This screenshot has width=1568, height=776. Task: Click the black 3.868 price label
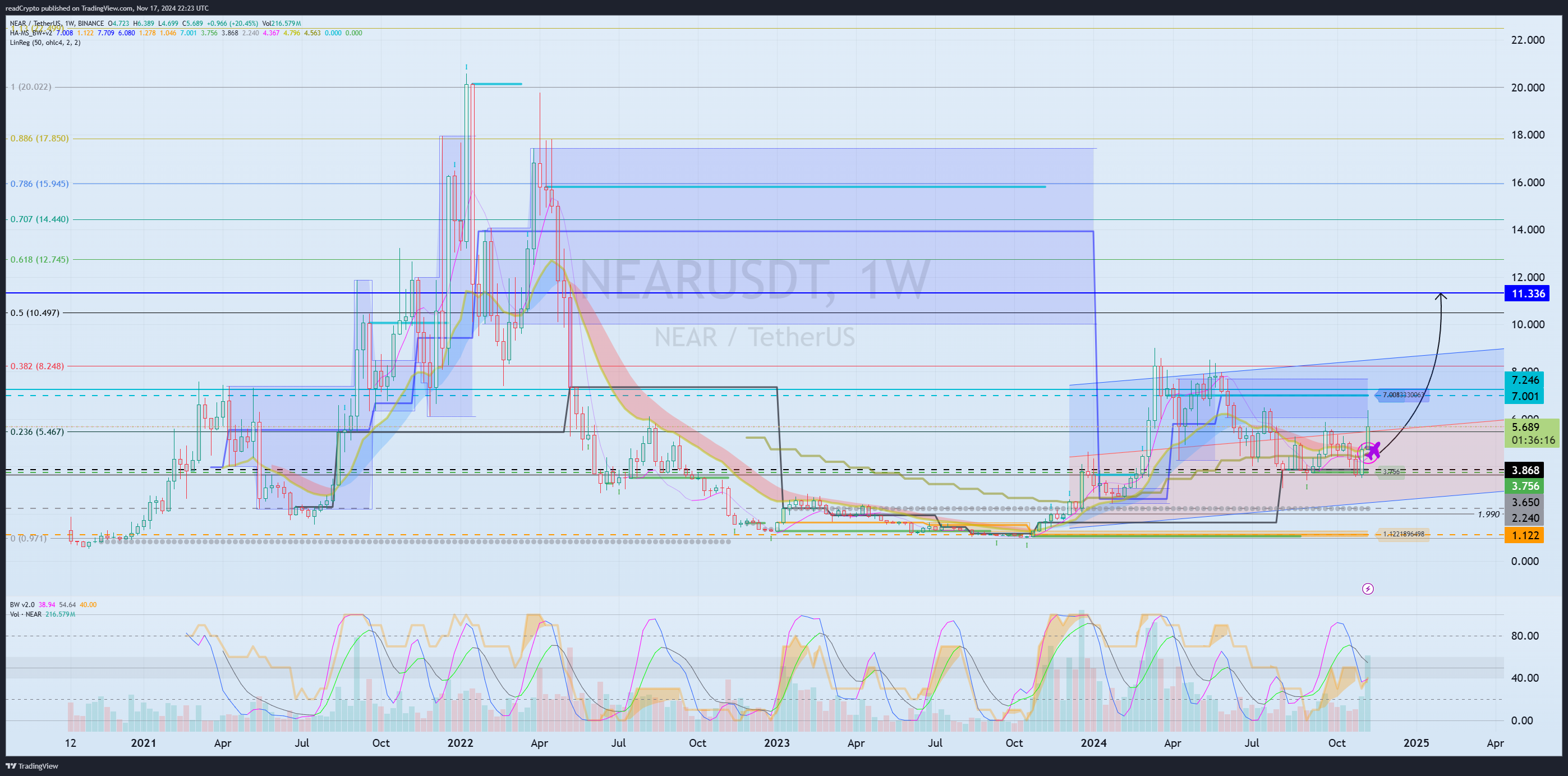1525,470
